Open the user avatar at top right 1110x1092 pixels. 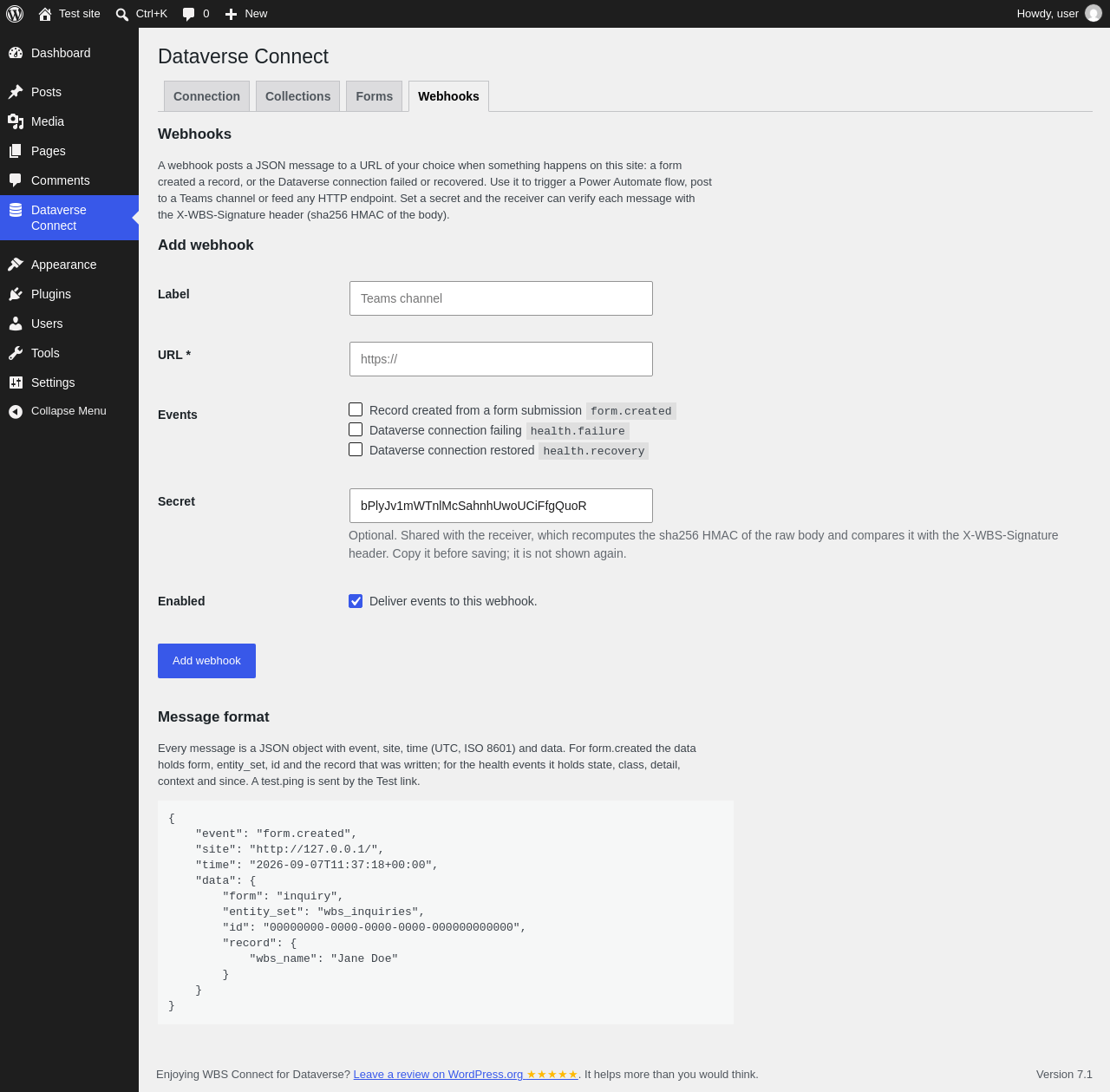[x=1094, y=13]
